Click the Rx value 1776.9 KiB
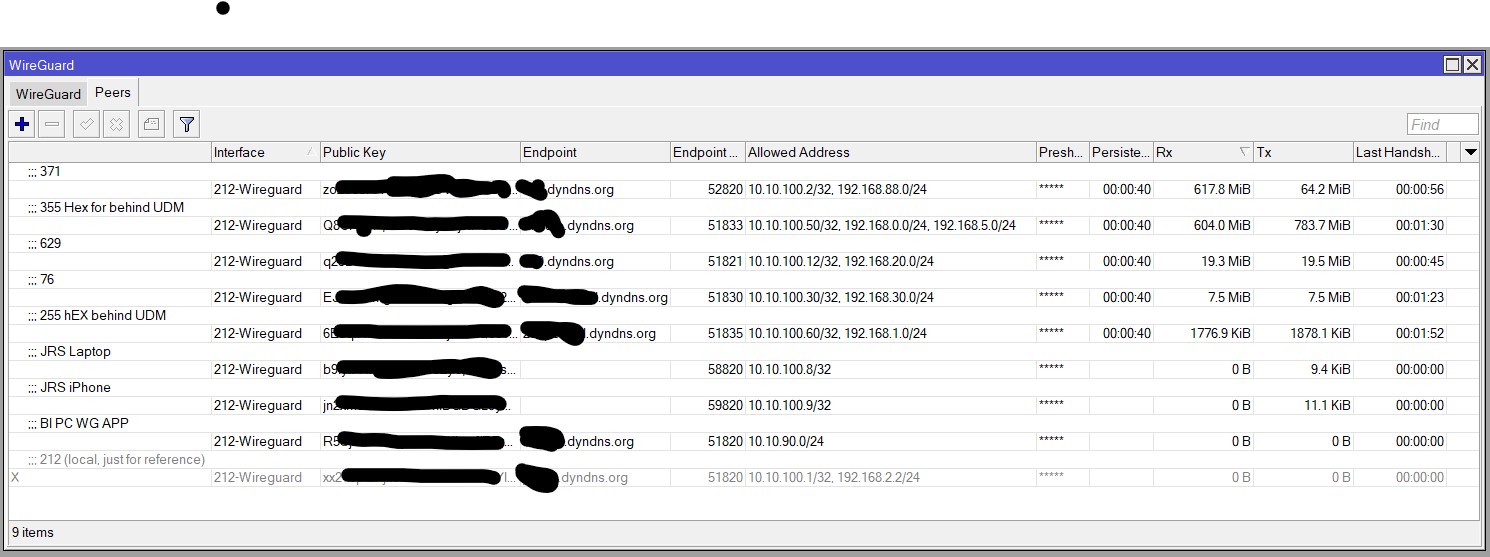The height and width of the screenshot is (557, 1490). click(x=1220, y=333)
